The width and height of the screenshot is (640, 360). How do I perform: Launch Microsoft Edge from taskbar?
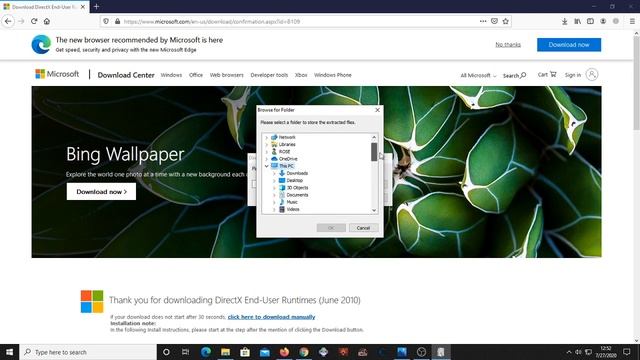pyautogui.click(x=206, y=352)
